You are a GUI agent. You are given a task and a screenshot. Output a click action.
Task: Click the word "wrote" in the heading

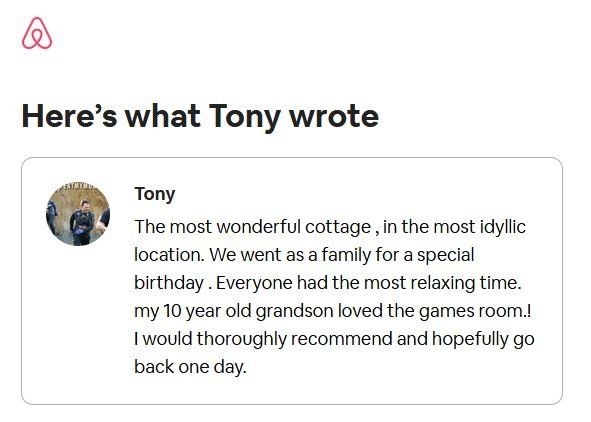click(334, 117)
